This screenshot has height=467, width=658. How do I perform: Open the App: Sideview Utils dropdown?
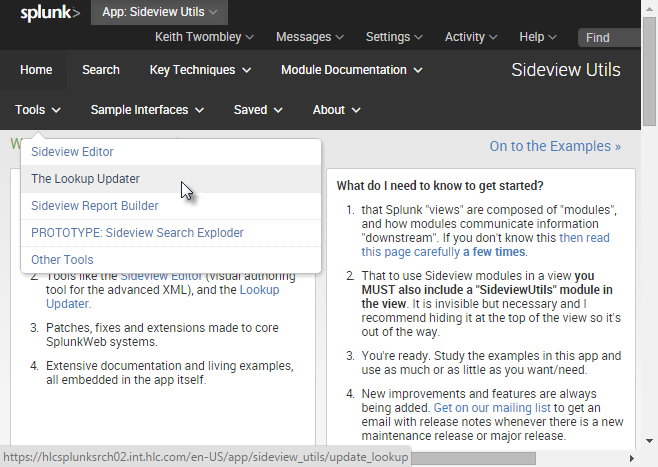(x=159, y=12)
